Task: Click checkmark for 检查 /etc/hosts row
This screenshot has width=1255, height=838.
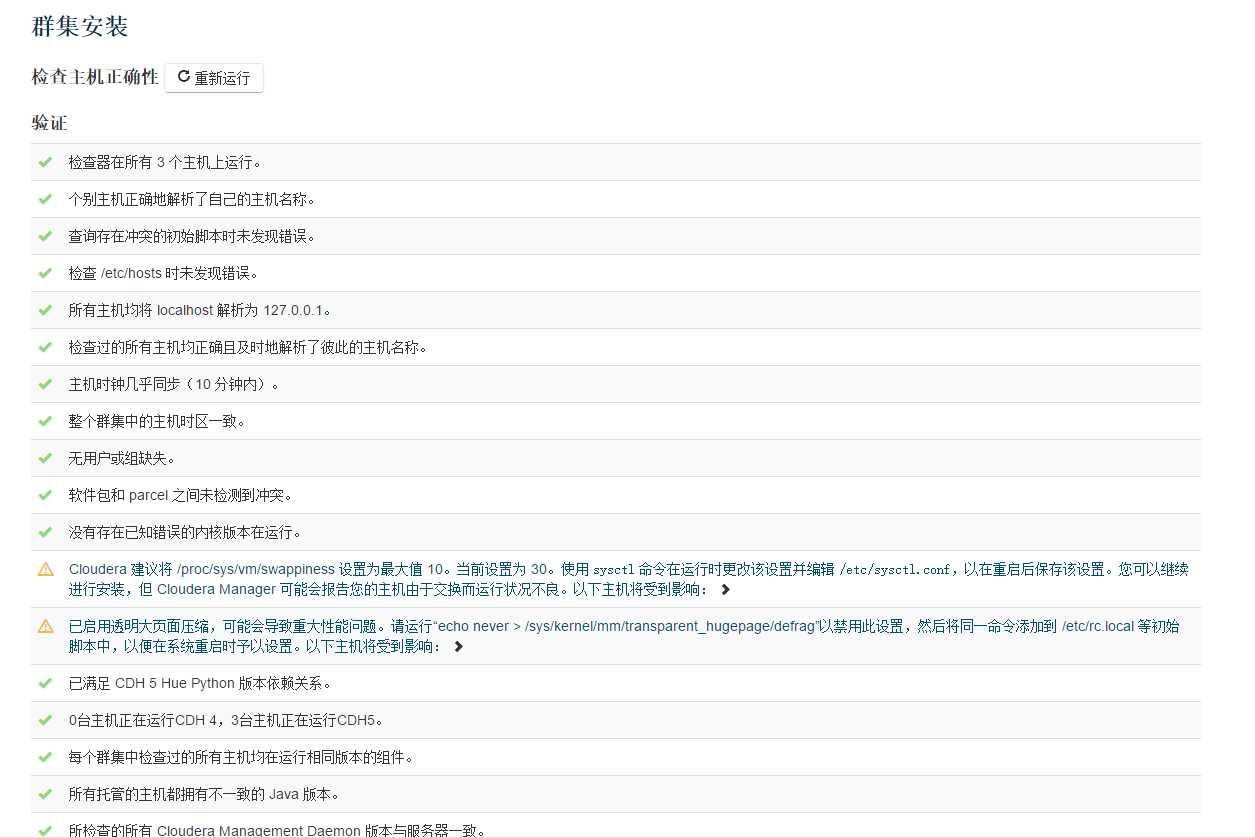Action: (x=45, y=273)
